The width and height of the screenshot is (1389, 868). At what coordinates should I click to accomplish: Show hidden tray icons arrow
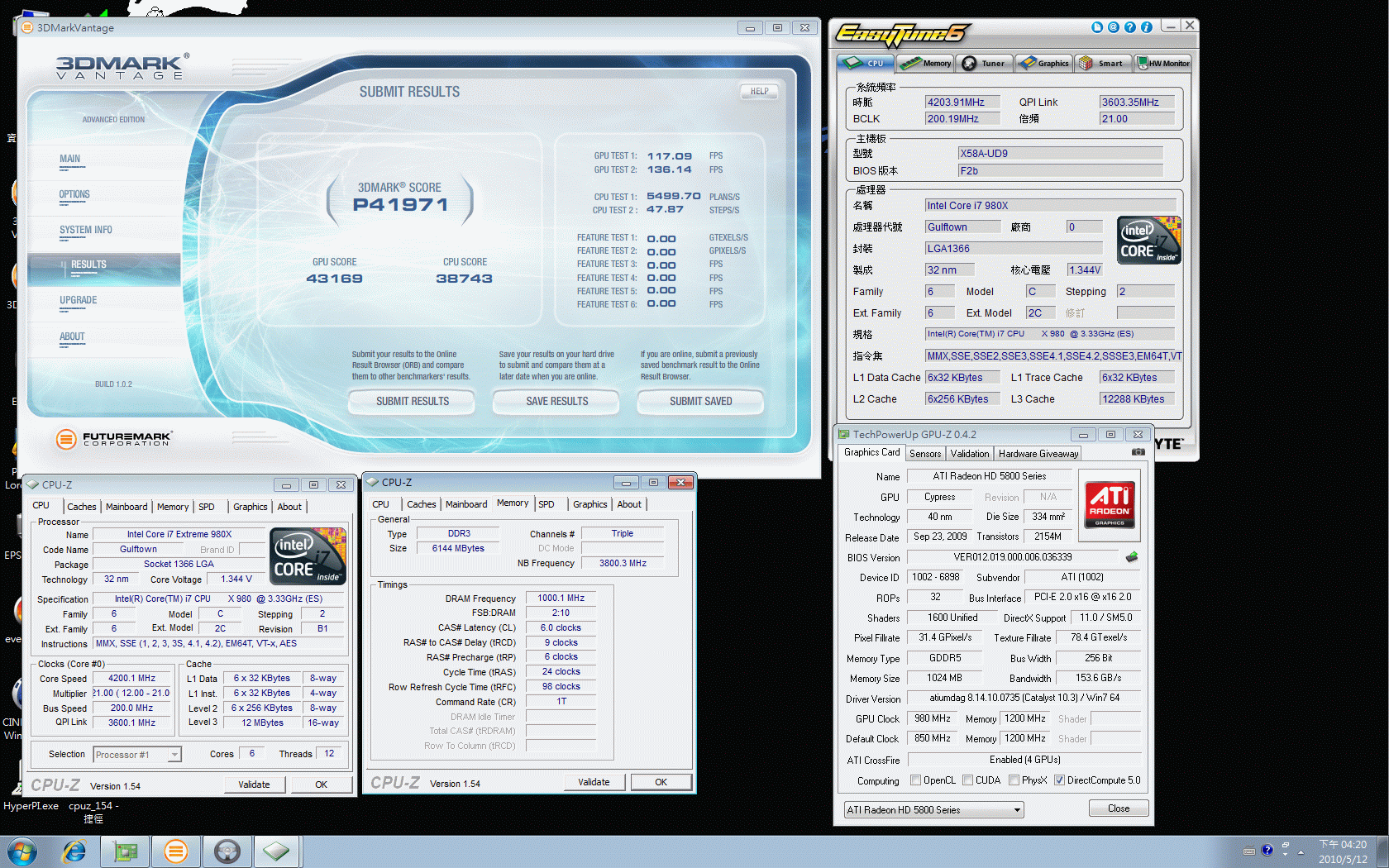tap(1301, 851)
